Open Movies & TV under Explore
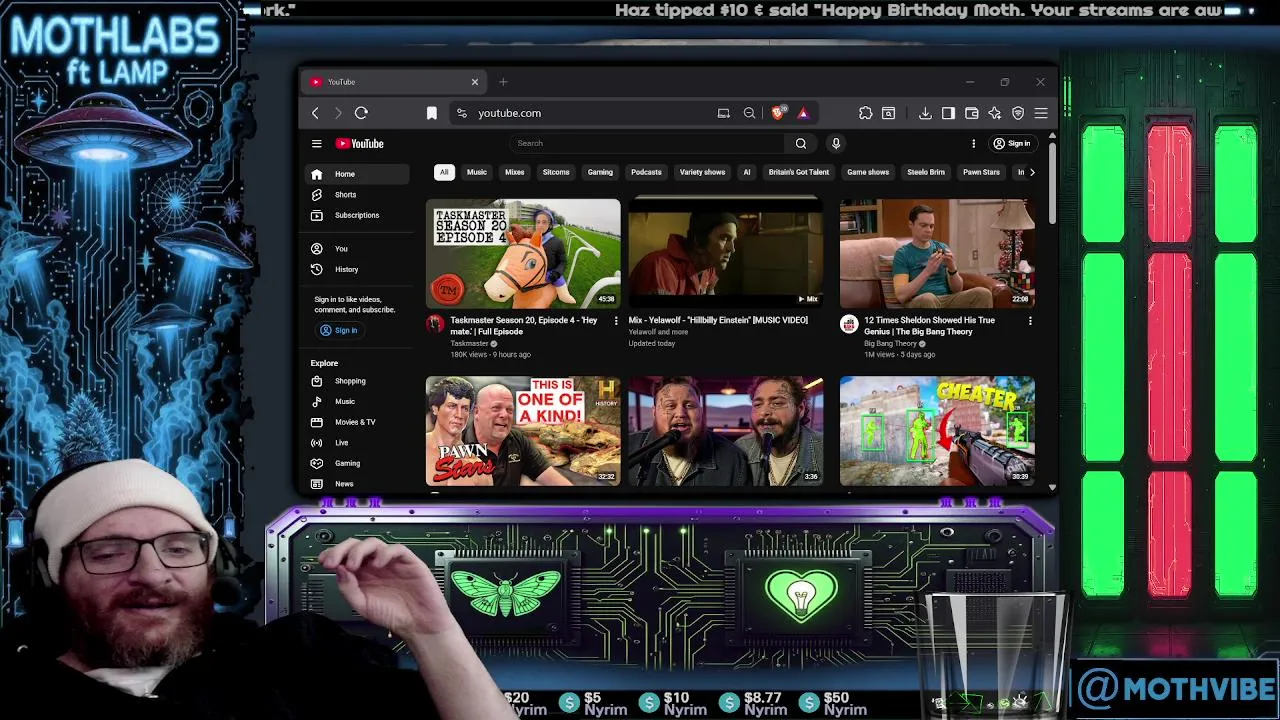The image size is (1280, 720). [358, 422]
